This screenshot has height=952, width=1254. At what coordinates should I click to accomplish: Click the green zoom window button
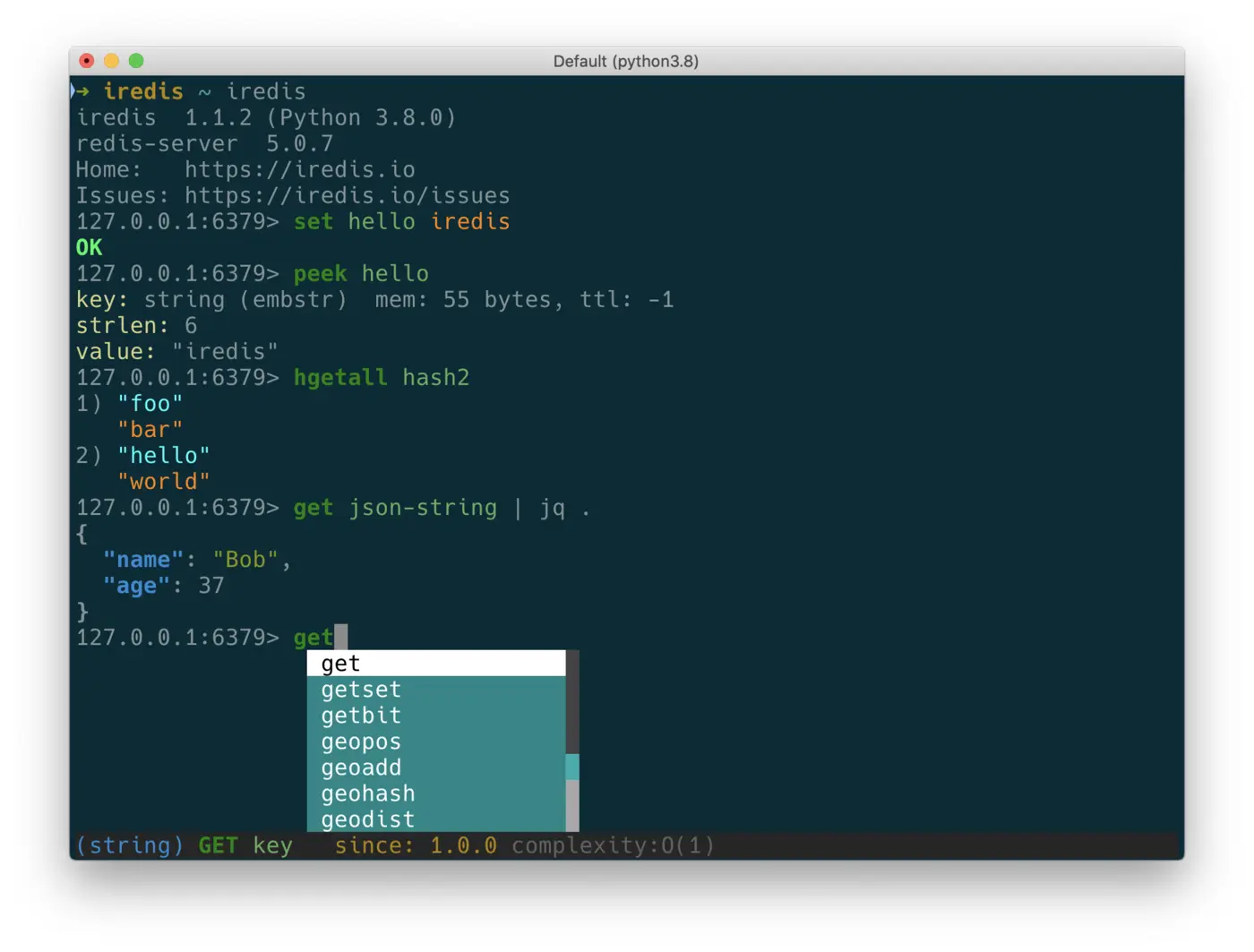point(136,61)
